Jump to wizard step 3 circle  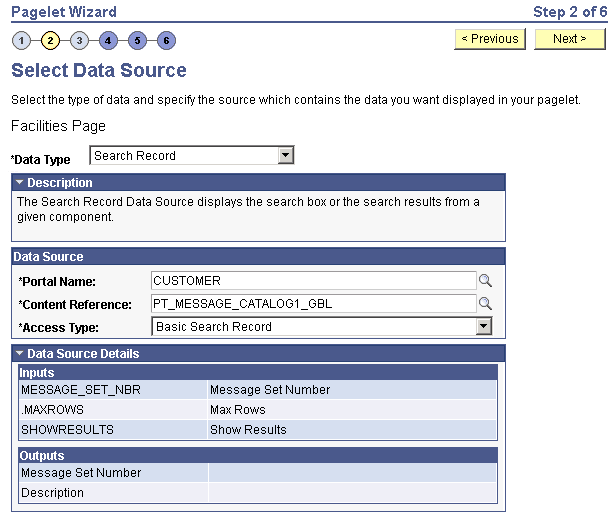click(79, 41)
